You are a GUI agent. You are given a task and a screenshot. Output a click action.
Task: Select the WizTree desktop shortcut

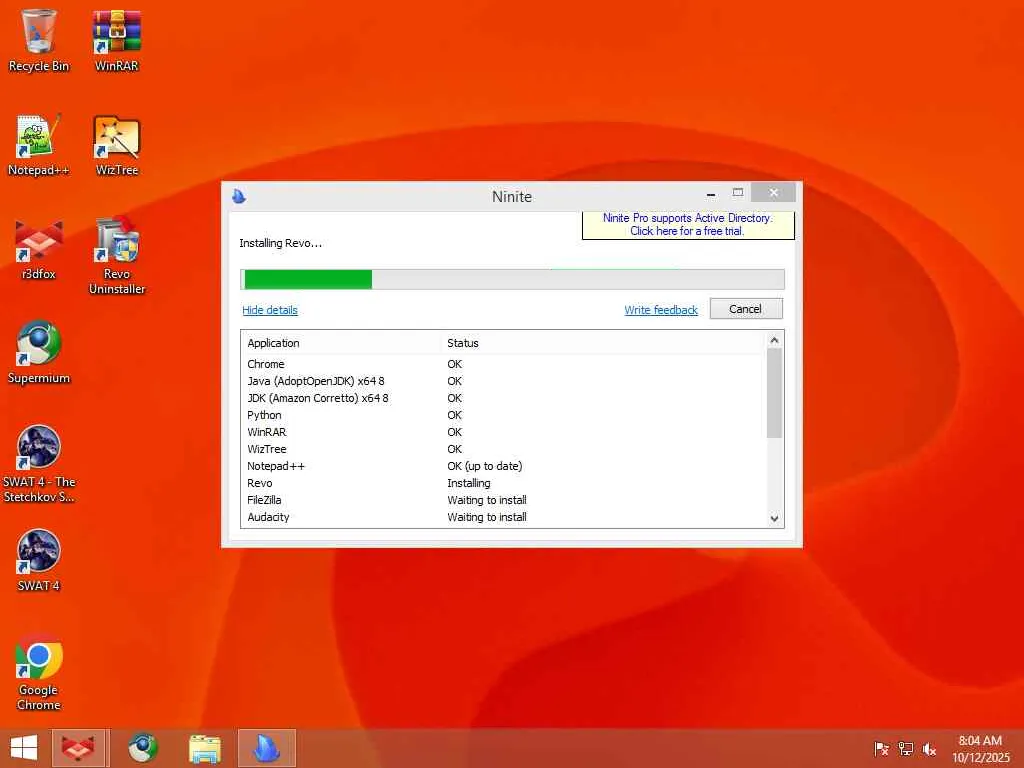coord(117,145)
